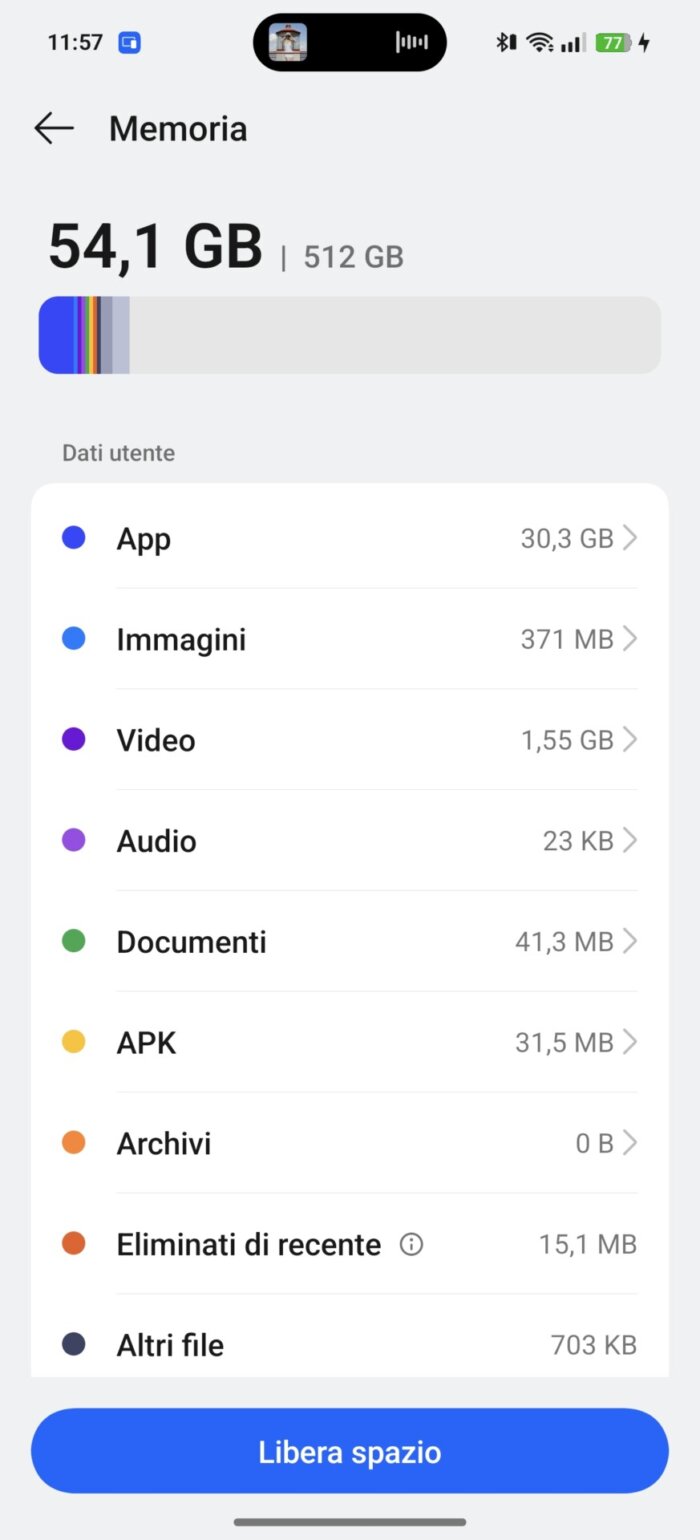Tap the Bluetooth status icon
This screenshot has width=700, height=1540.
pos(506,42)
